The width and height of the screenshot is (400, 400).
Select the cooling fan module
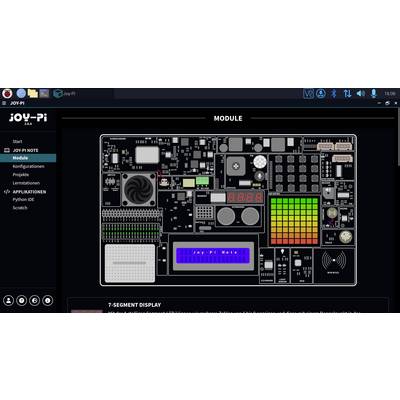[x=139, y=189]
